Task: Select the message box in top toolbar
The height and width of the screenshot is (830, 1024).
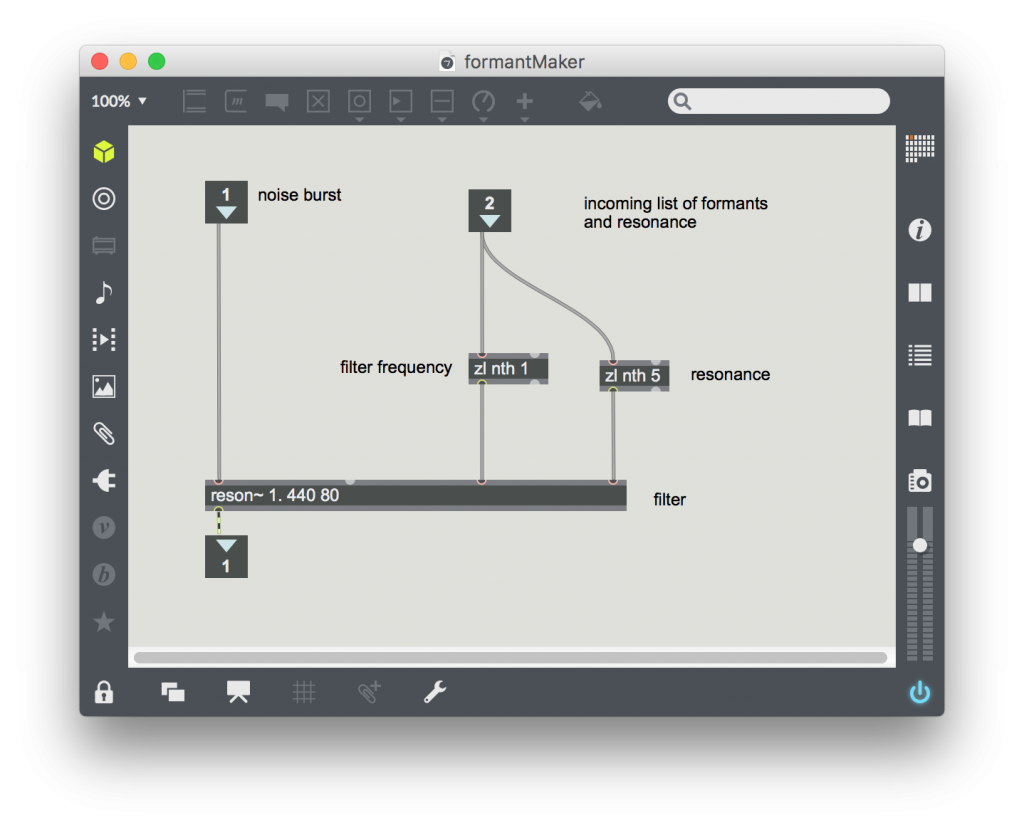Action: pyautogui.click(x=236, y=101)
